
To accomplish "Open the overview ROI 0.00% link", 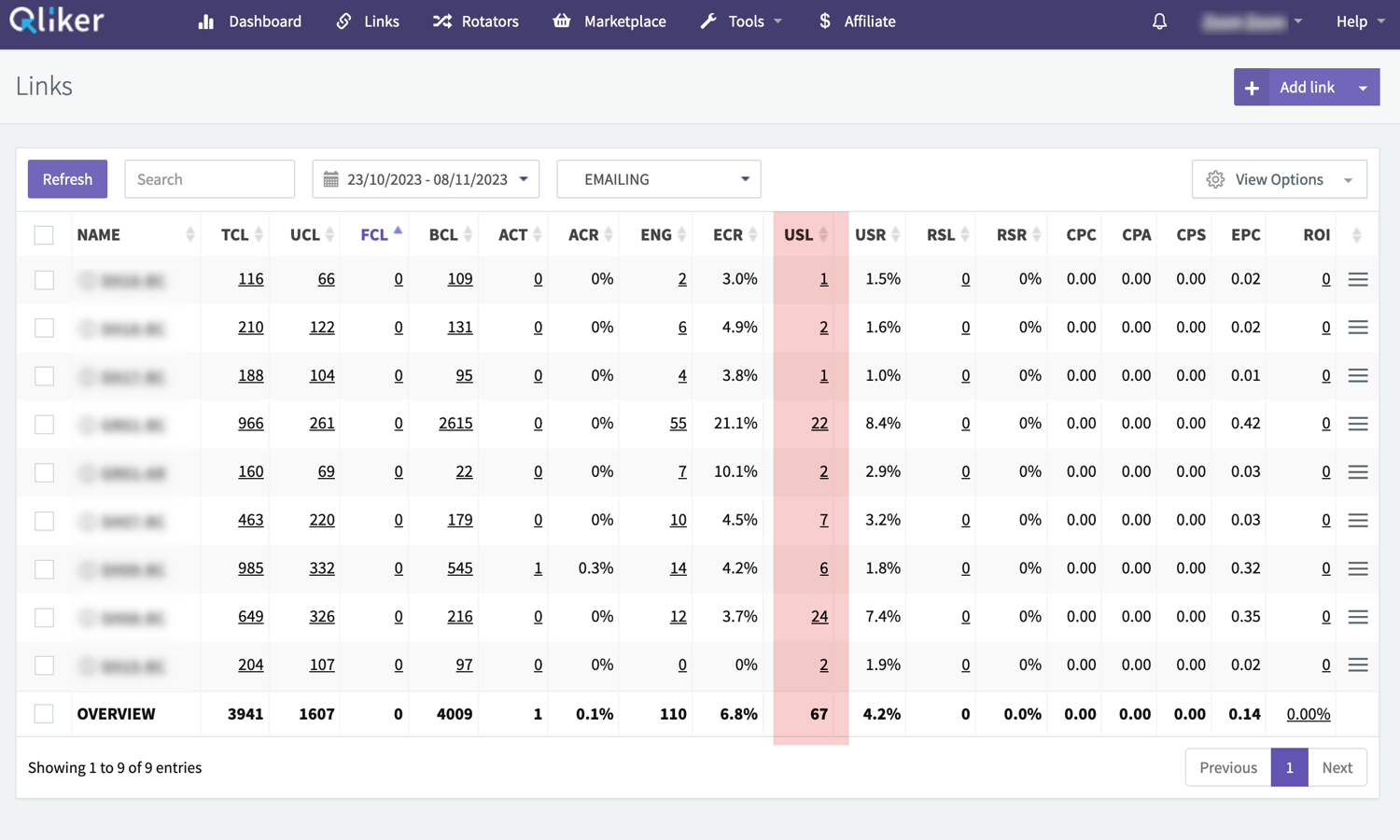I will tap(1309, 714).
